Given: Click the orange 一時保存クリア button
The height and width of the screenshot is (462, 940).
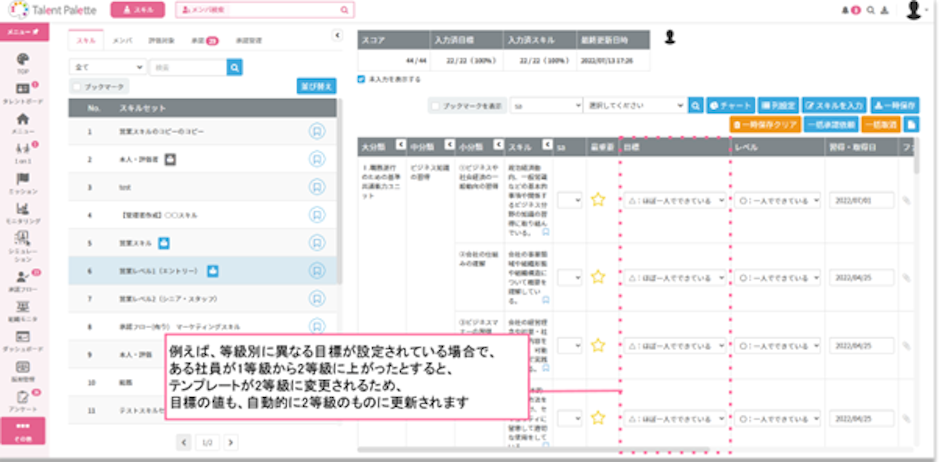Looking at the screenshot, I should (765, 124).
